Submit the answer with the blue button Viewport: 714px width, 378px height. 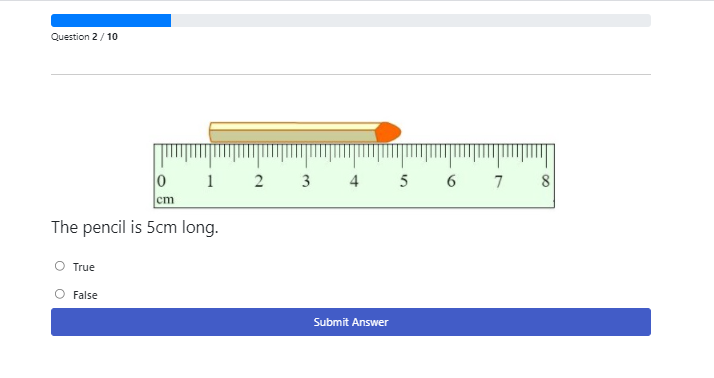(351, 322)
